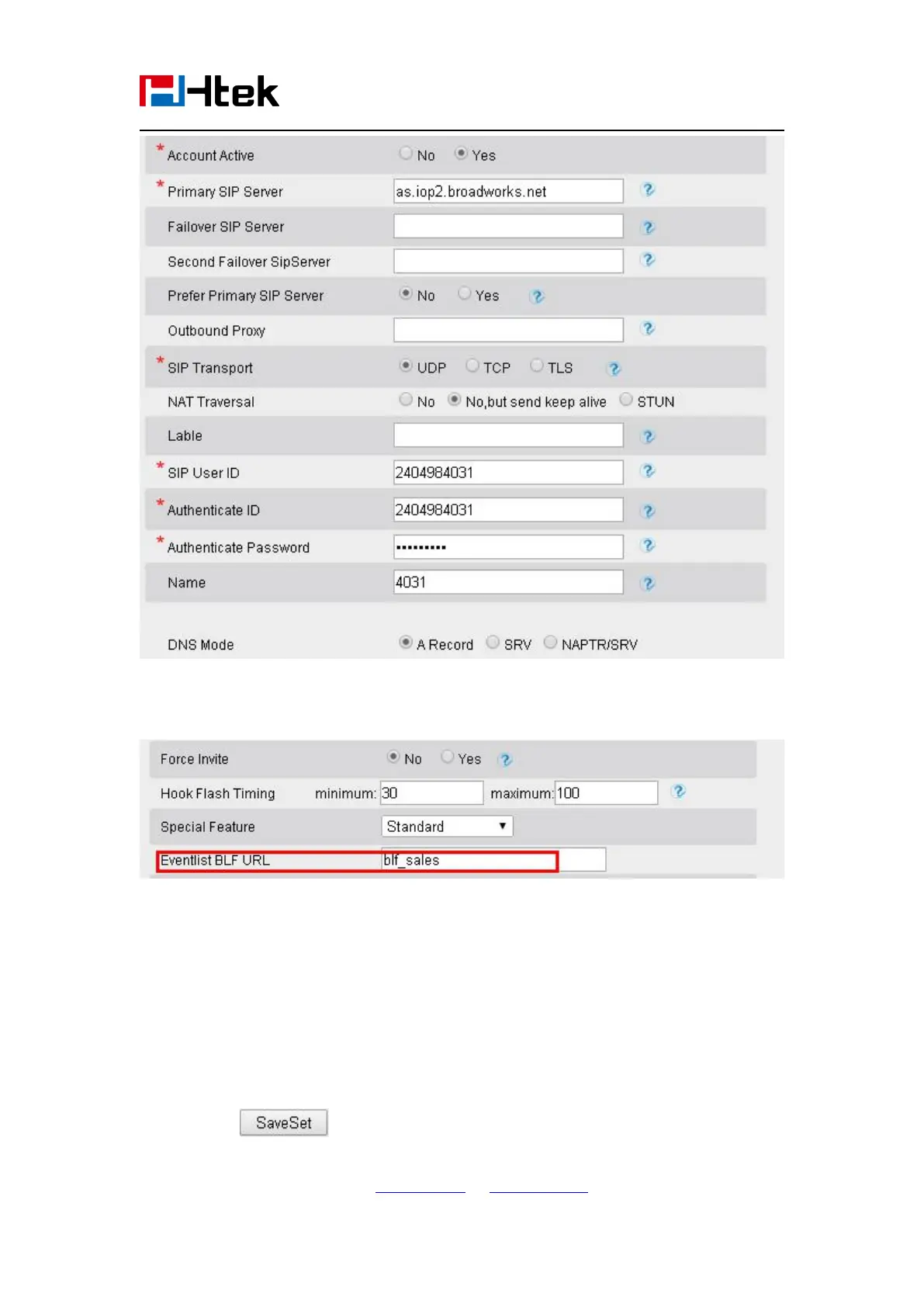
Task: Set Force Invite to Yes
Action: [447, 757]
